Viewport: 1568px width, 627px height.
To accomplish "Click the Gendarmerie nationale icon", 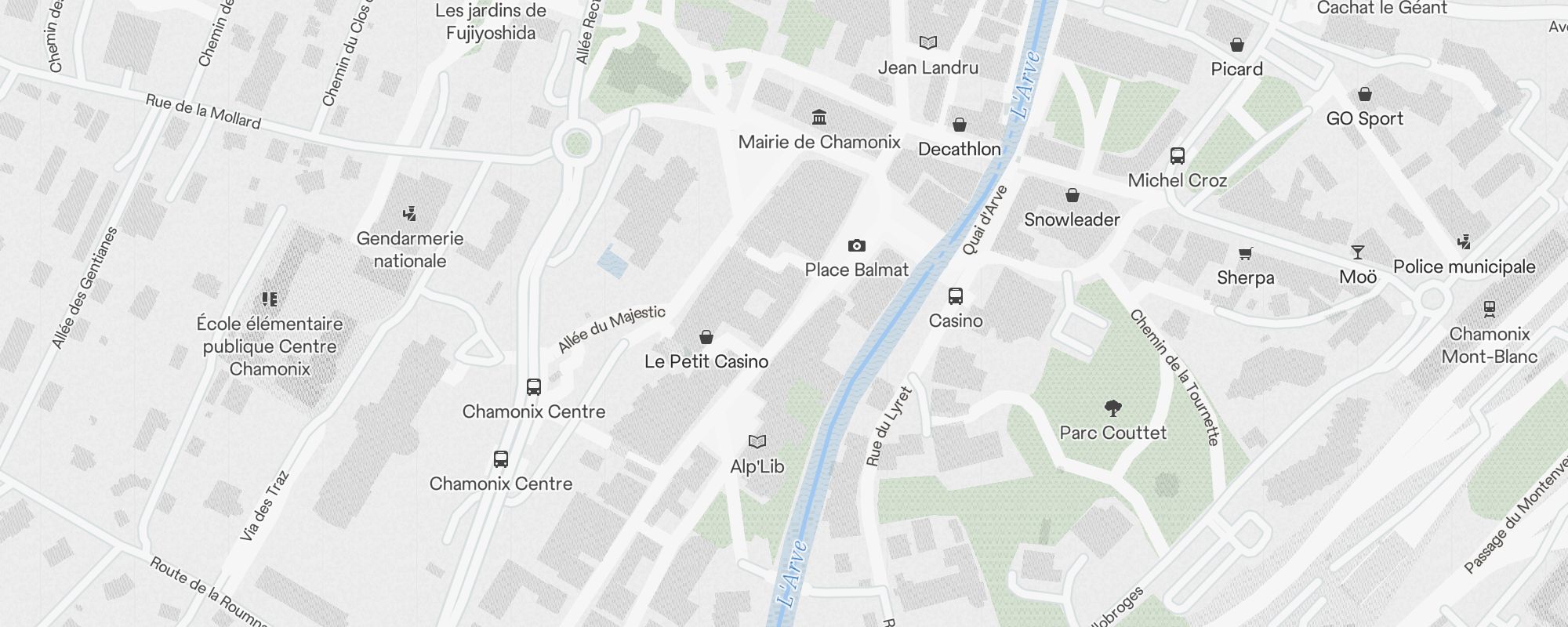I will click(409, 214).
